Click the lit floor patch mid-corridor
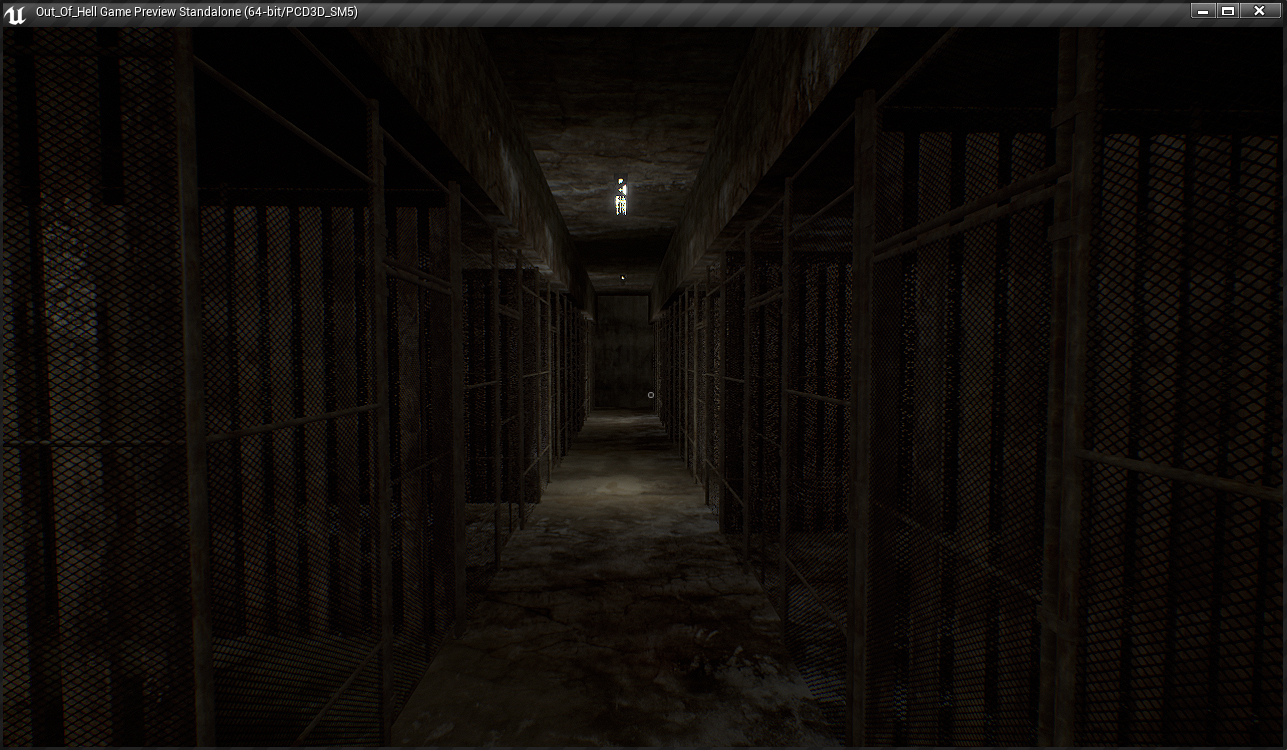 615,485
